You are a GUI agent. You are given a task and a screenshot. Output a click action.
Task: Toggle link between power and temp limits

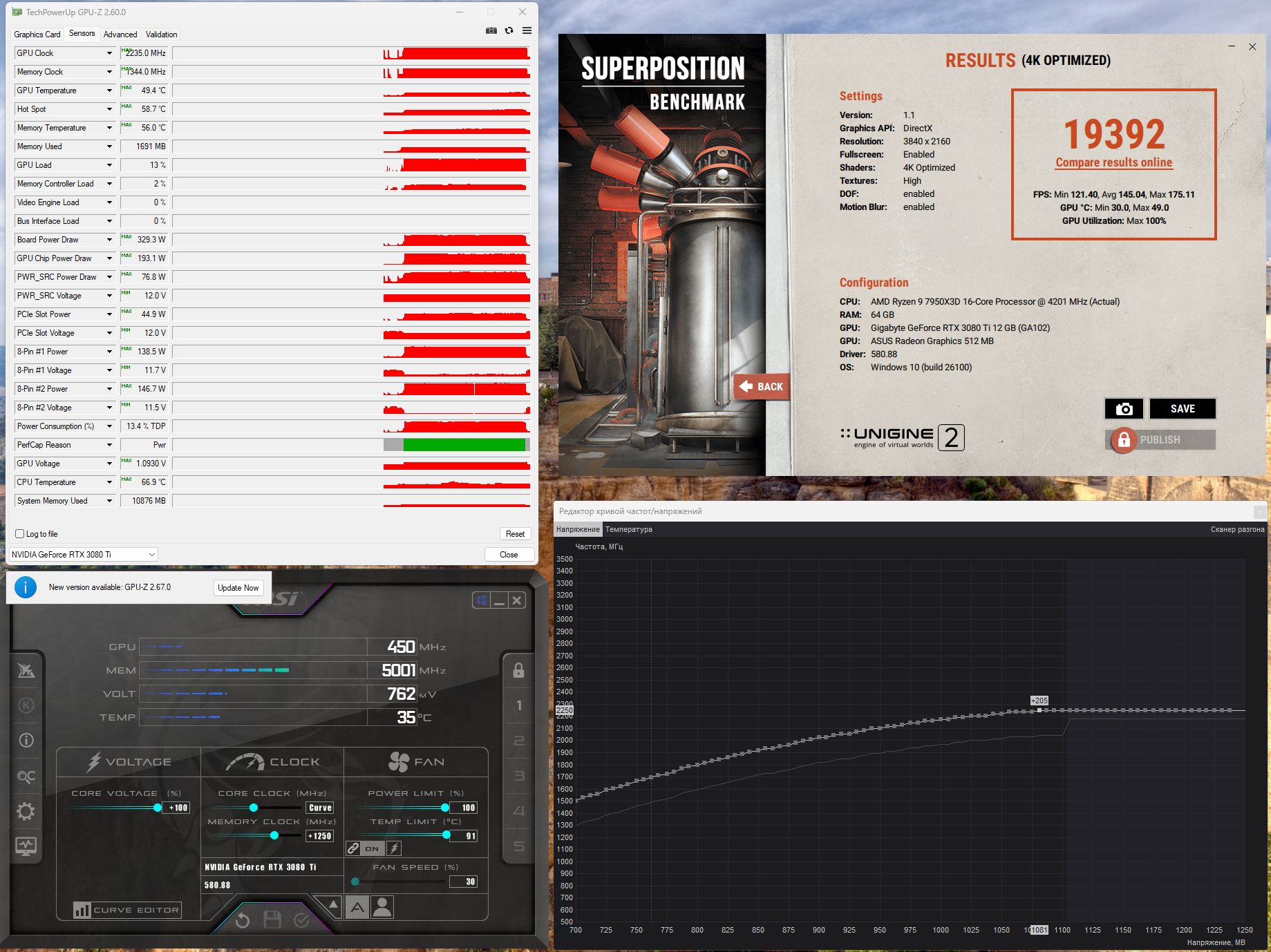(x=353, y=848)
